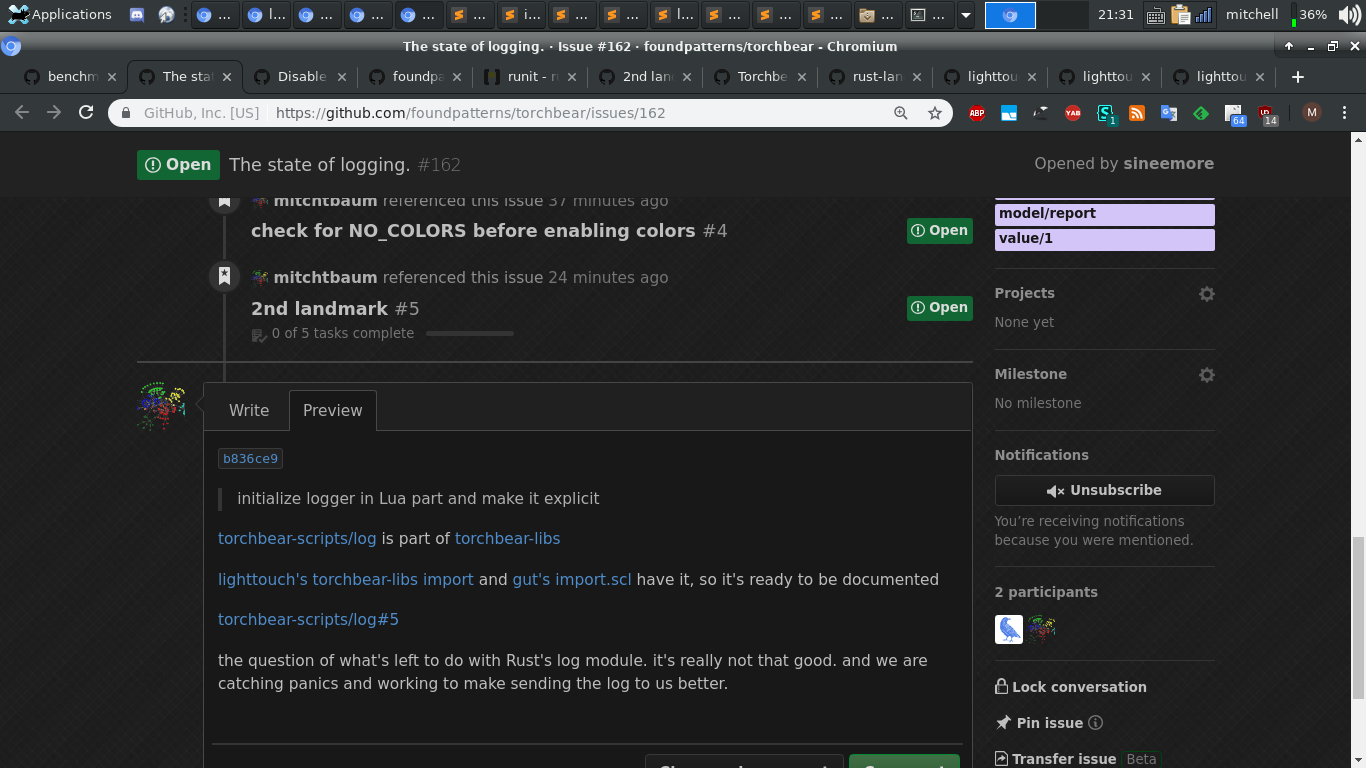Click Transfer issue link

pos(1054,759)
